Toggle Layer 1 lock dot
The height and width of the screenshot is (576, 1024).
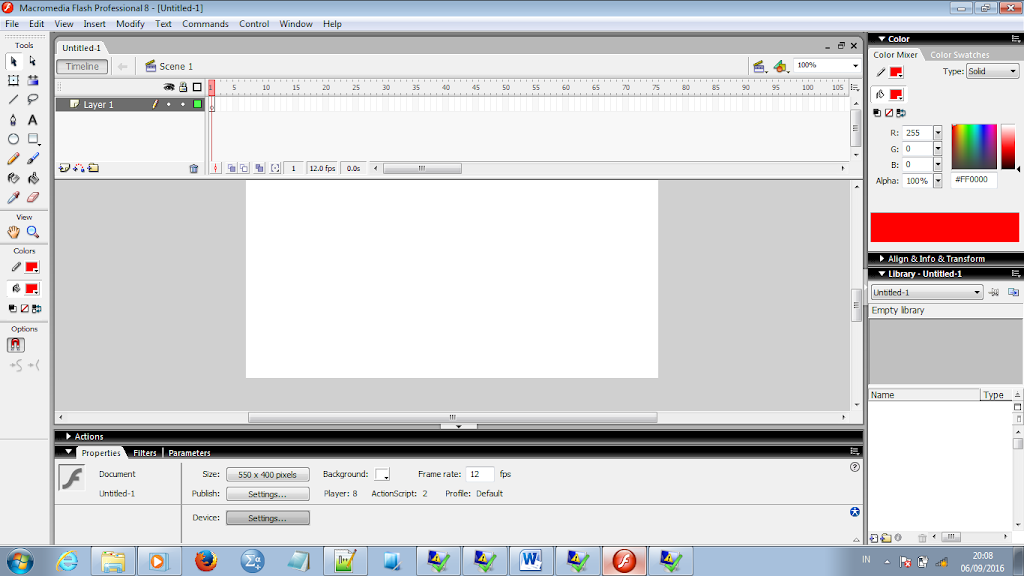(x=183, y=104)
